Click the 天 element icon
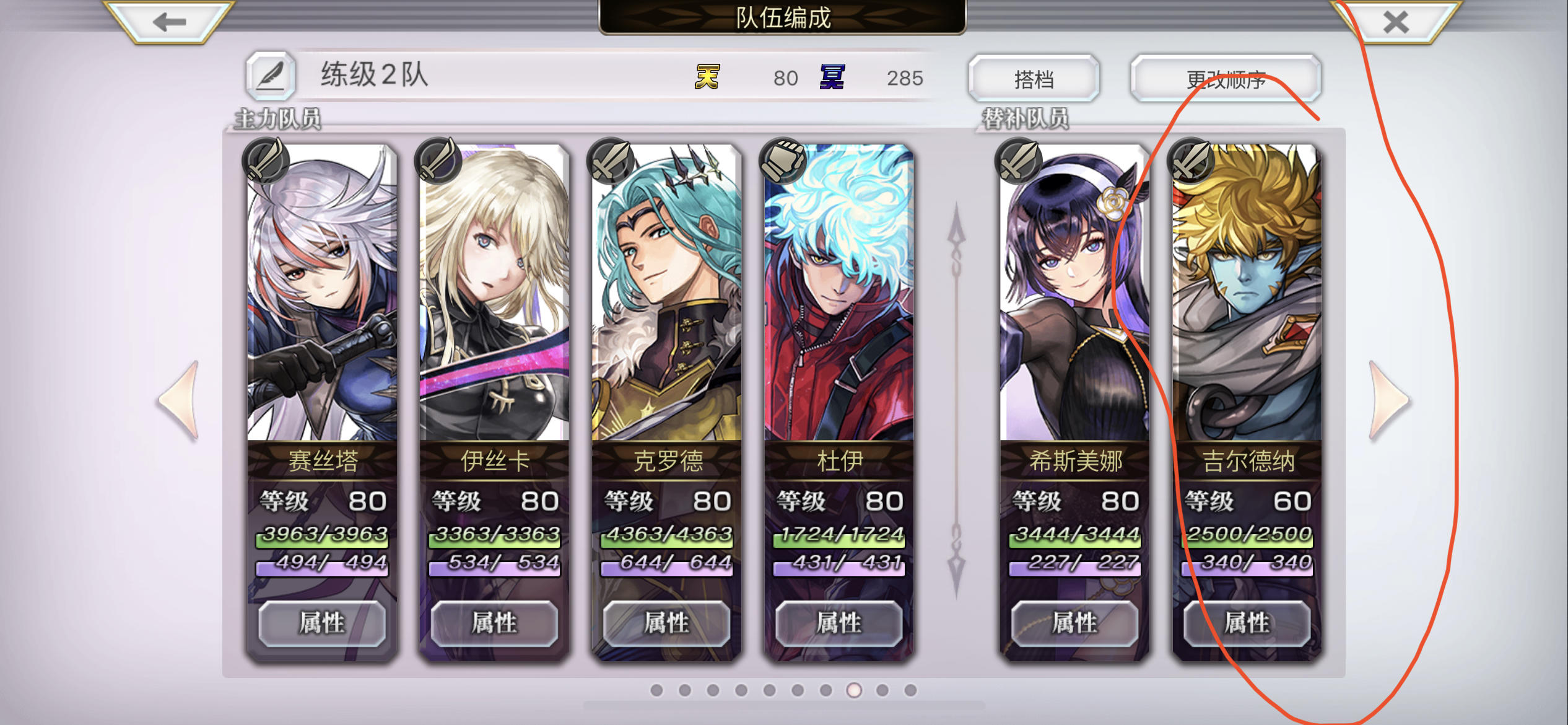Image resolution: width=1568 pixels, height=725 pixels. pyautogui.click(x=707, y=77)
